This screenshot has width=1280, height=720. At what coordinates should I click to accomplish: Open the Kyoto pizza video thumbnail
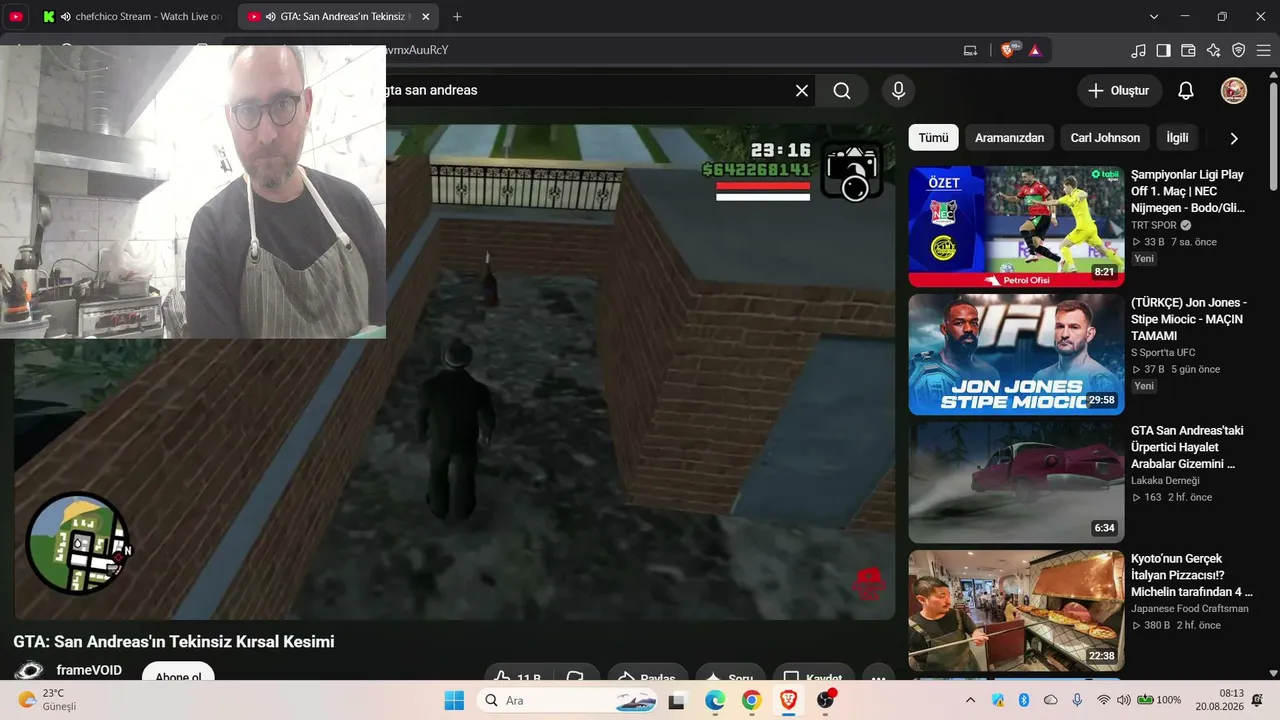pyautogui.click(x=1016, y=610)
